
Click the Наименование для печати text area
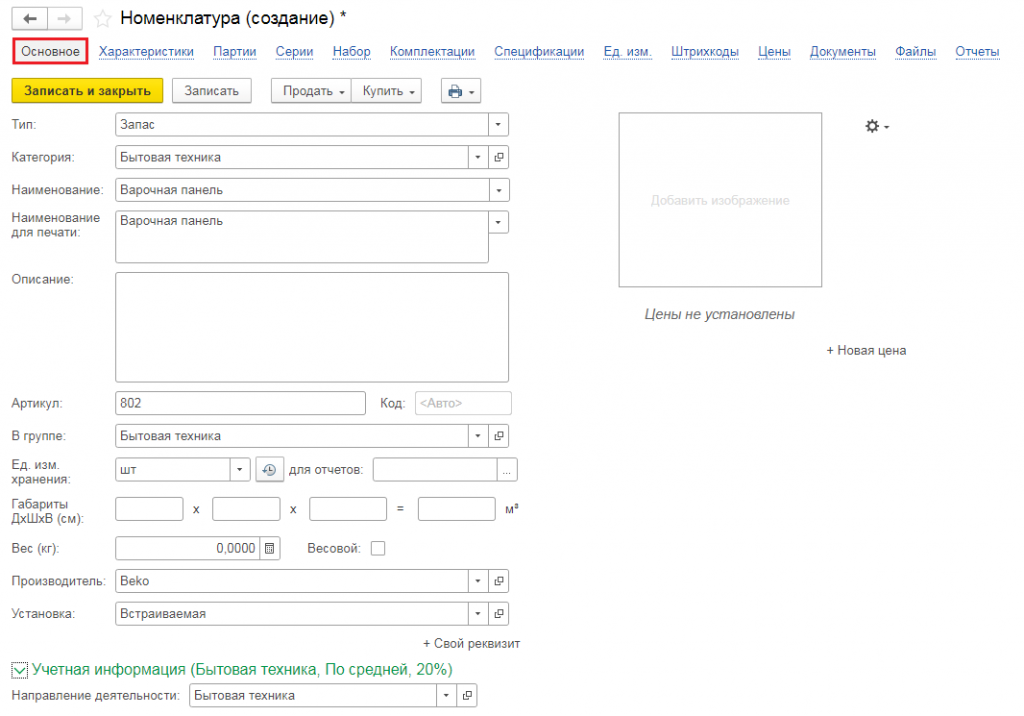[302, 236]
